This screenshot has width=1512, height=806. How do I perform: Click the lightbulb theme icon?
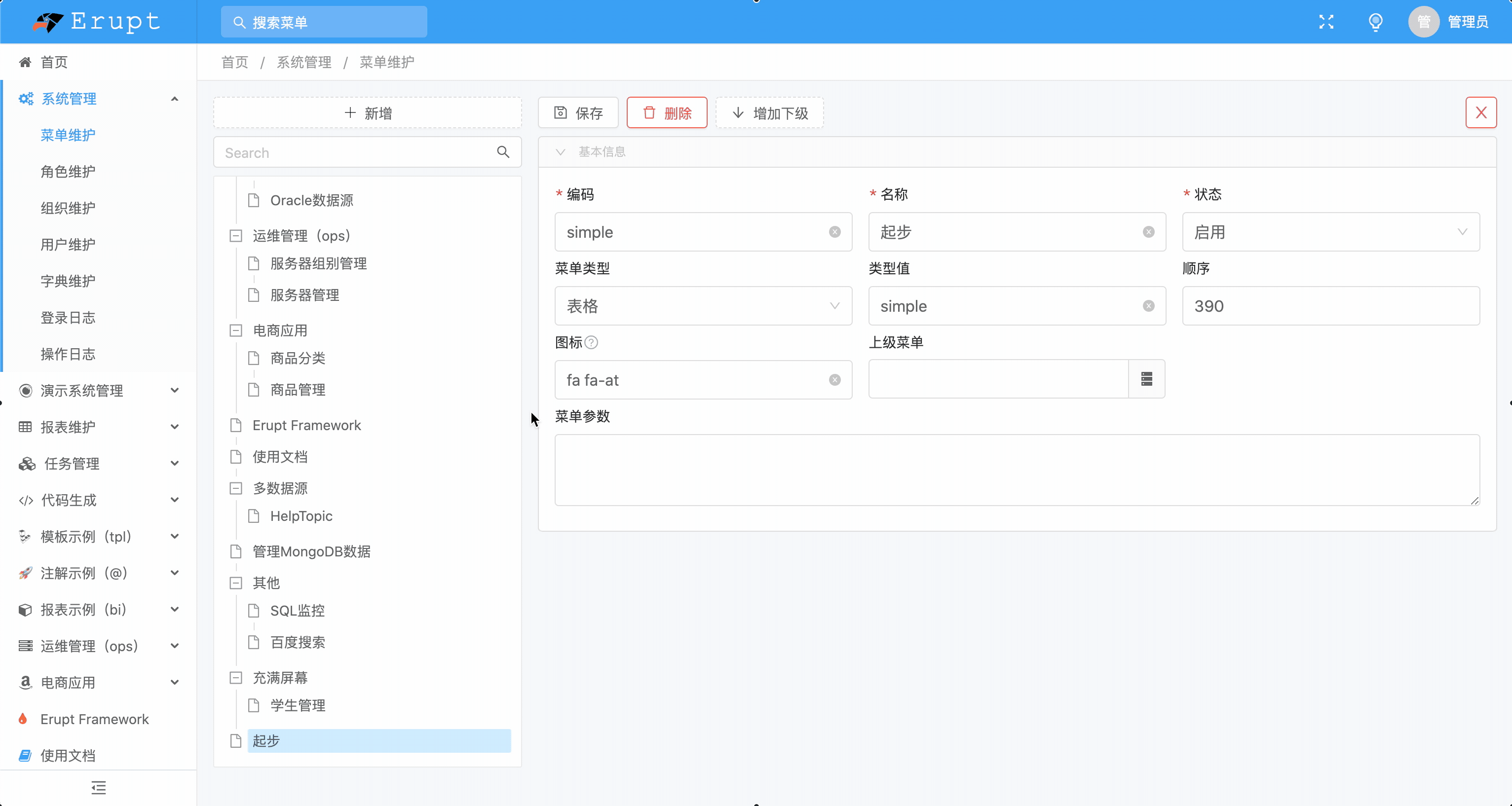pyautogui.click(x=1375, y=22)
